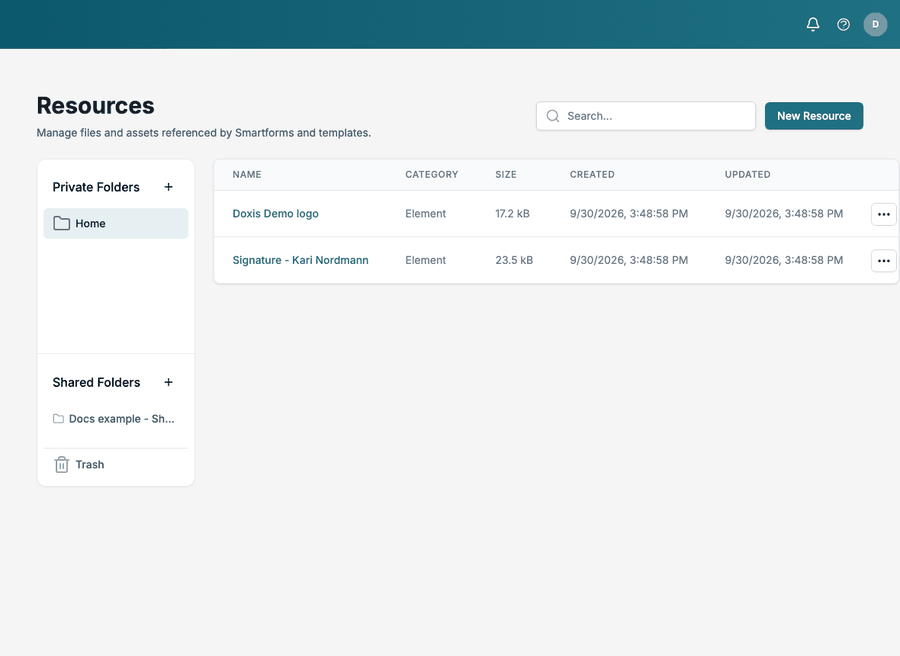Screen dimensions: 900x656
Task: Click updated date in Doxis Demo logo row
Action: click(x=783, y=214)
